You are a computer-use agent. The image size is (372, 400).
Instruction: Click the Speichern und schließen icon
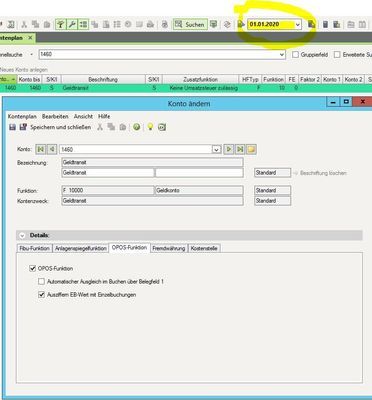23,127
